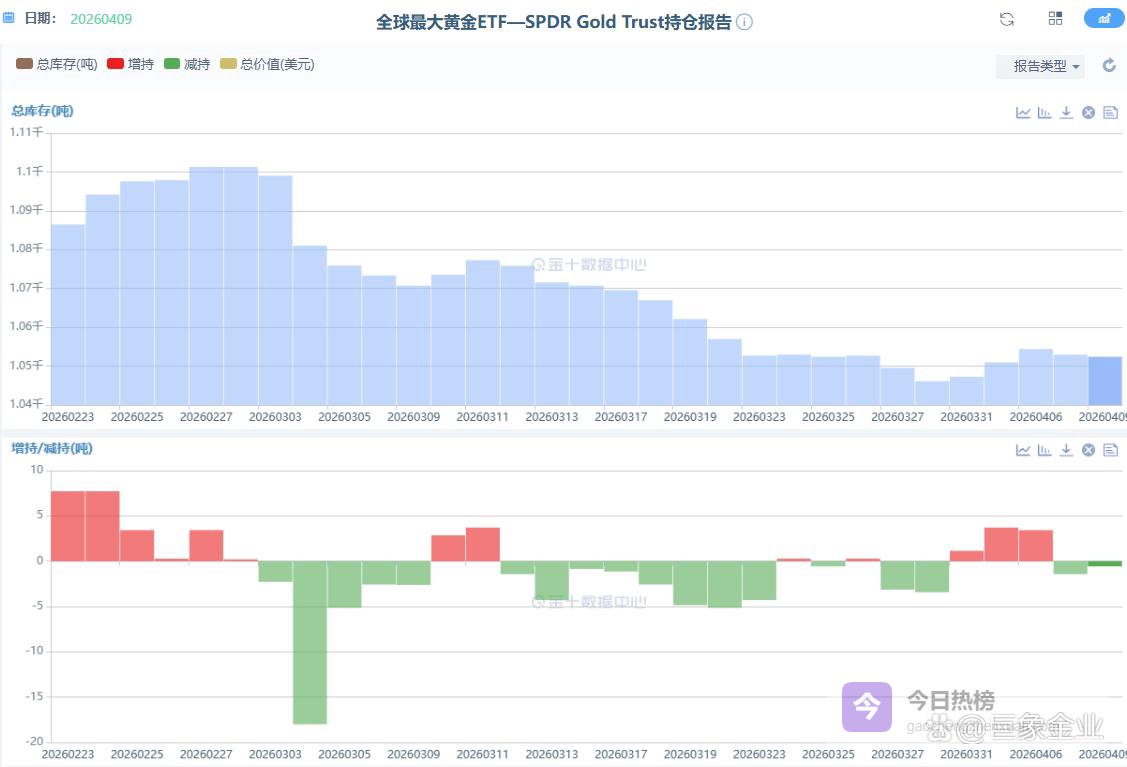Switch total inventory chart to line view
This screenshot has height=767, width=1127.
tap(1023, 112)
